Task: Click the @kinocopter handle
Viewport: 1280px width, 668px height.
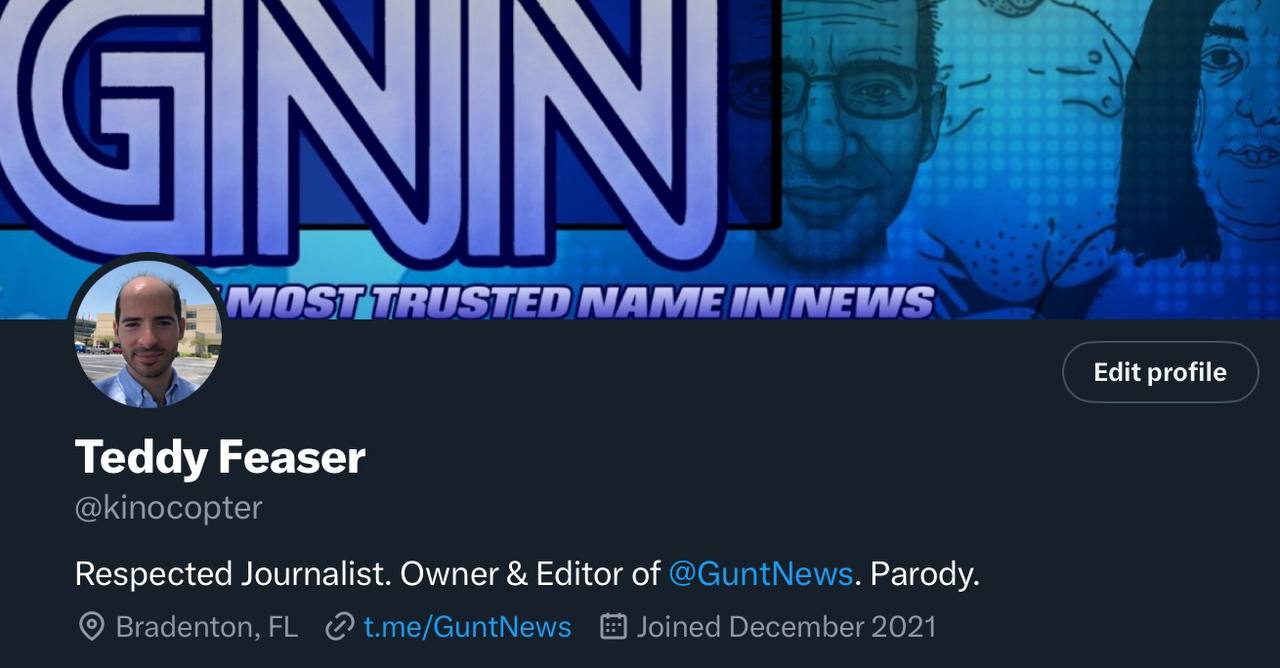Action: click(x=168, y=508)
